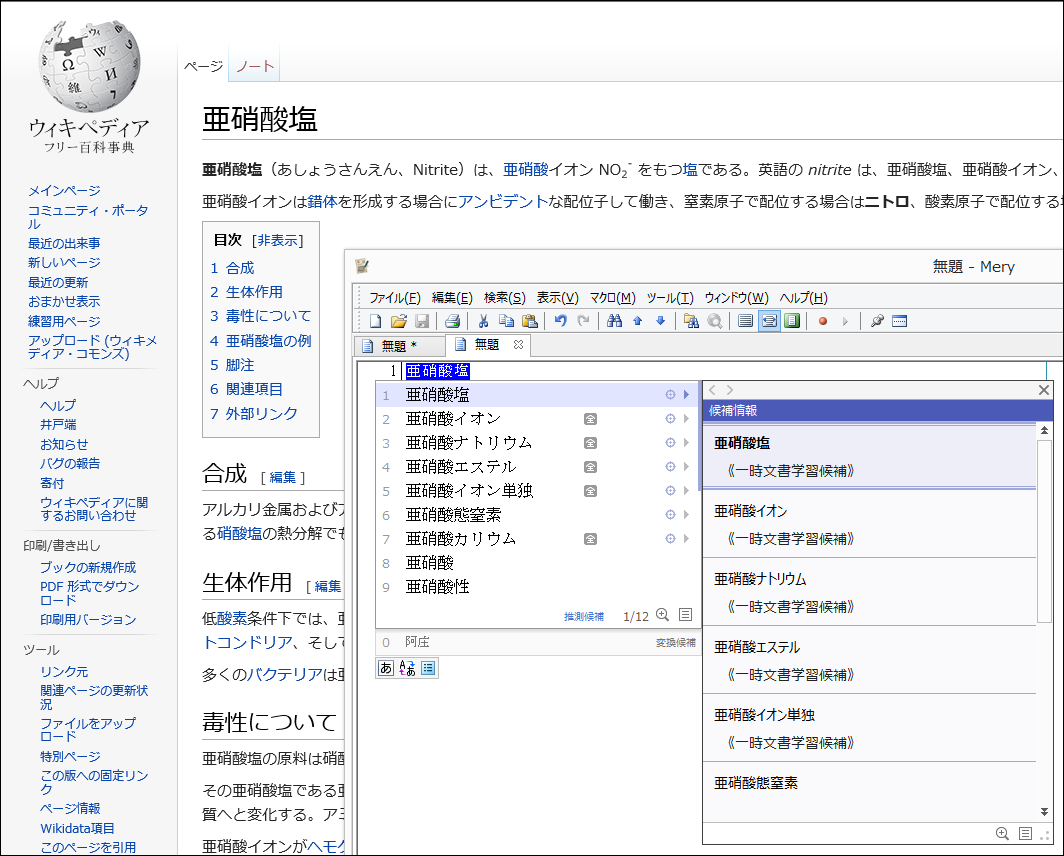The height and width of the screenshot is (856, 1064).
Task: Open Find using the binoculars toolbar icon
Action: point(615,321)
